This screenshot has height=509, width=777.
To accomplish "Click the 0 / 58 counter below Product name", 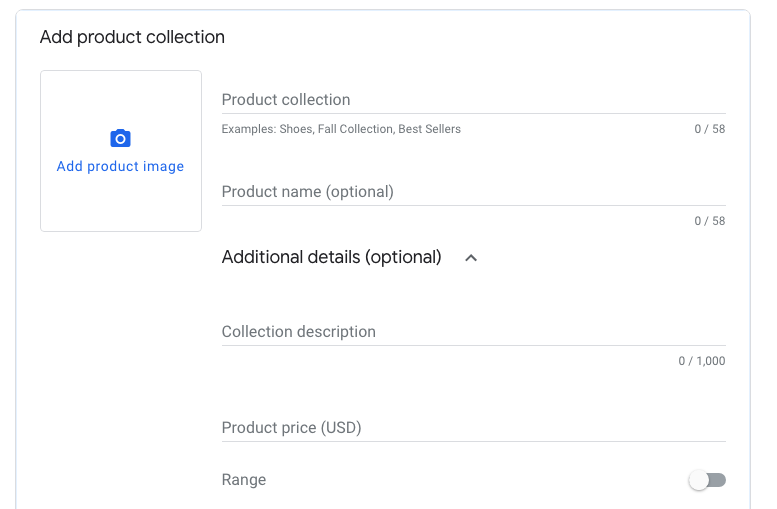I will [x=710, y=221].
